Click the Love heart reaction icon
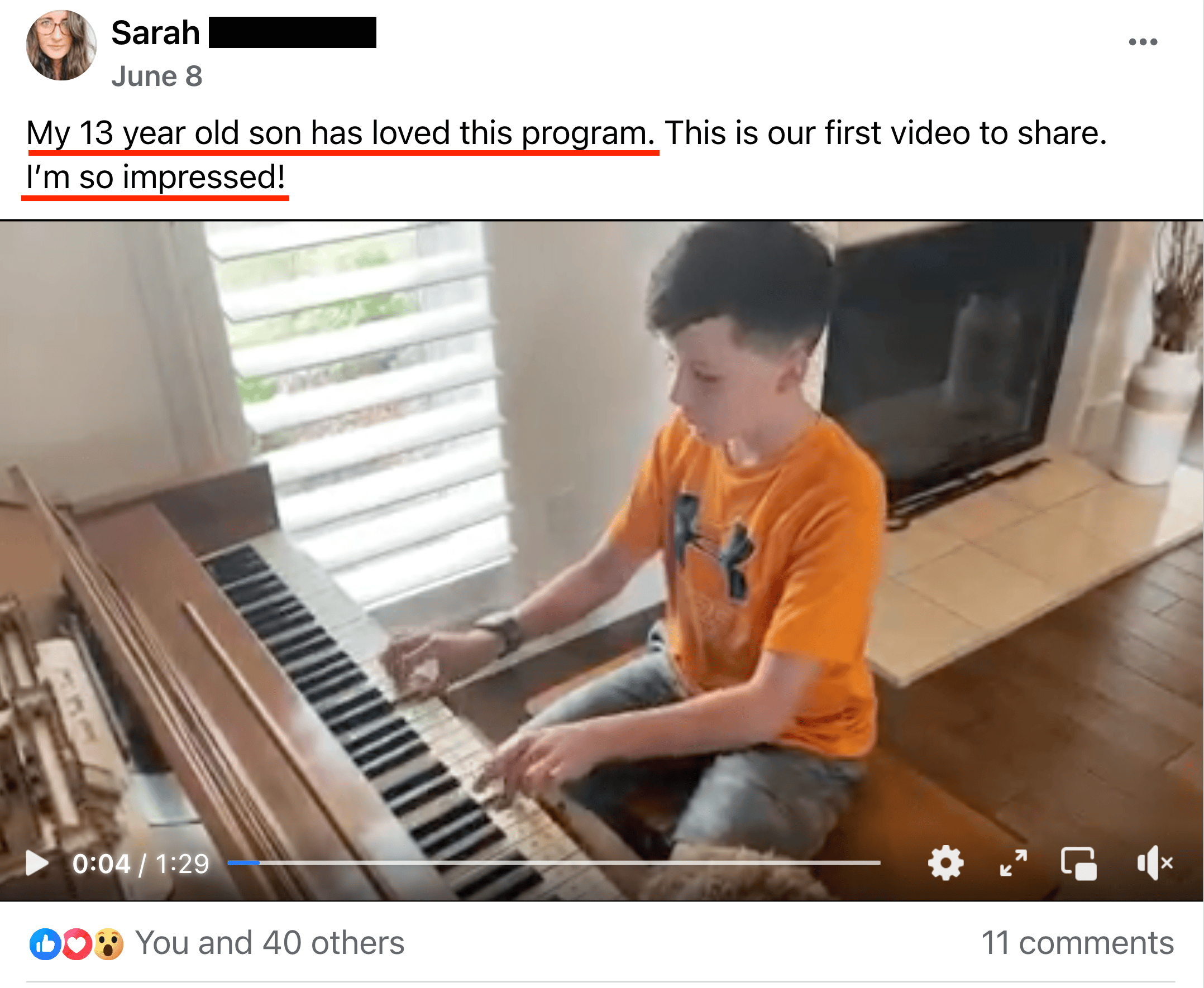 [77, 944]
